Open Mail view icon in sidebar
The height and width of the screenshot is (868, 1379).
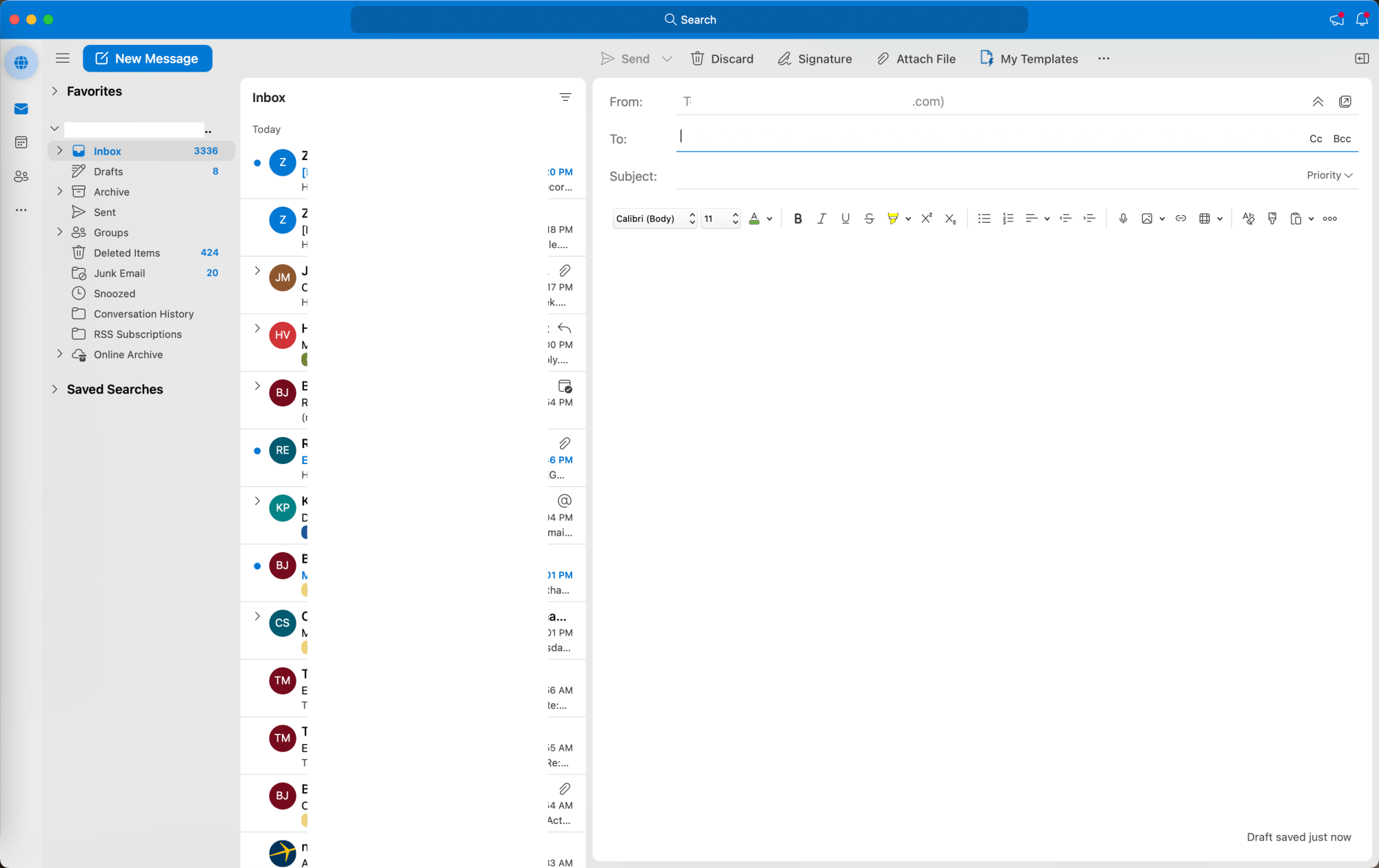pos(21,108)
